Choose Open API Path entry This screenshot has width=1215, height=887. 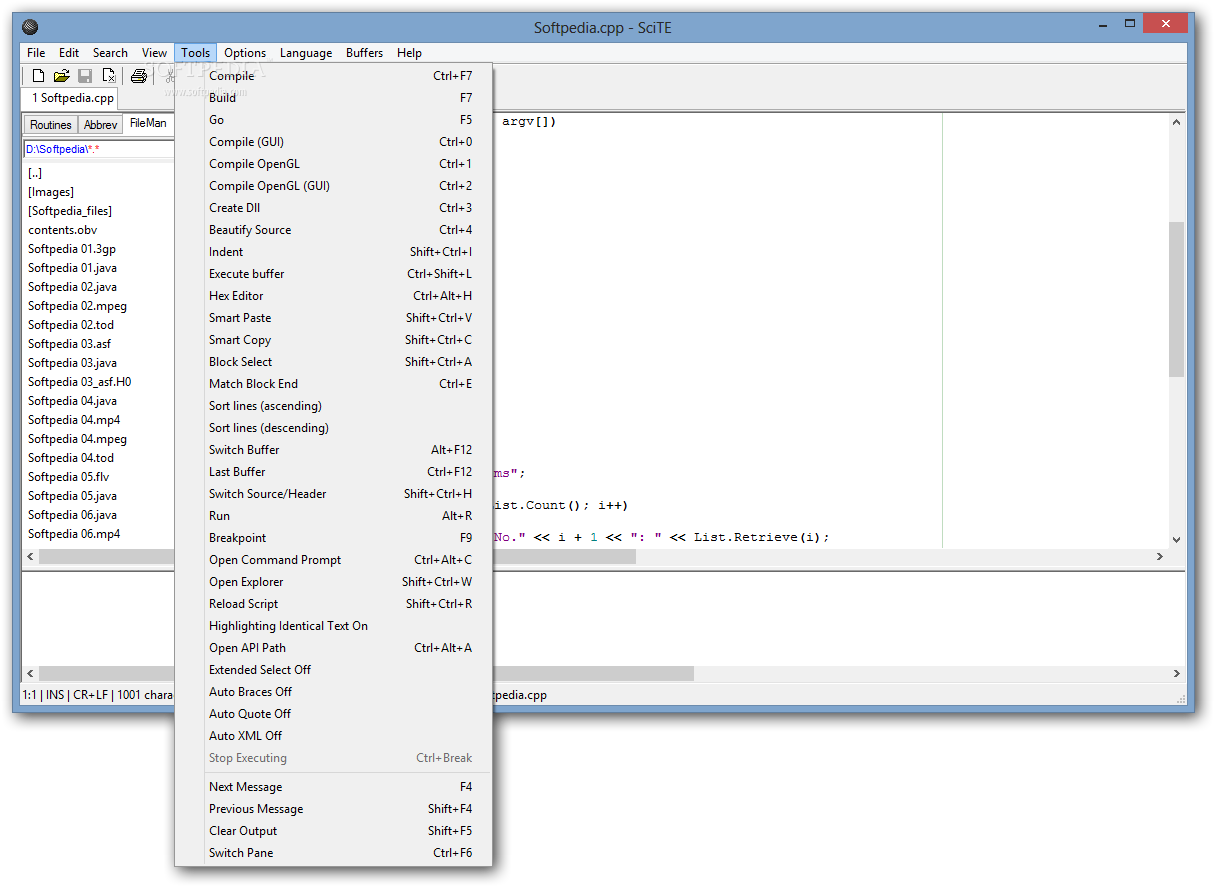click(x=334, y=648)
